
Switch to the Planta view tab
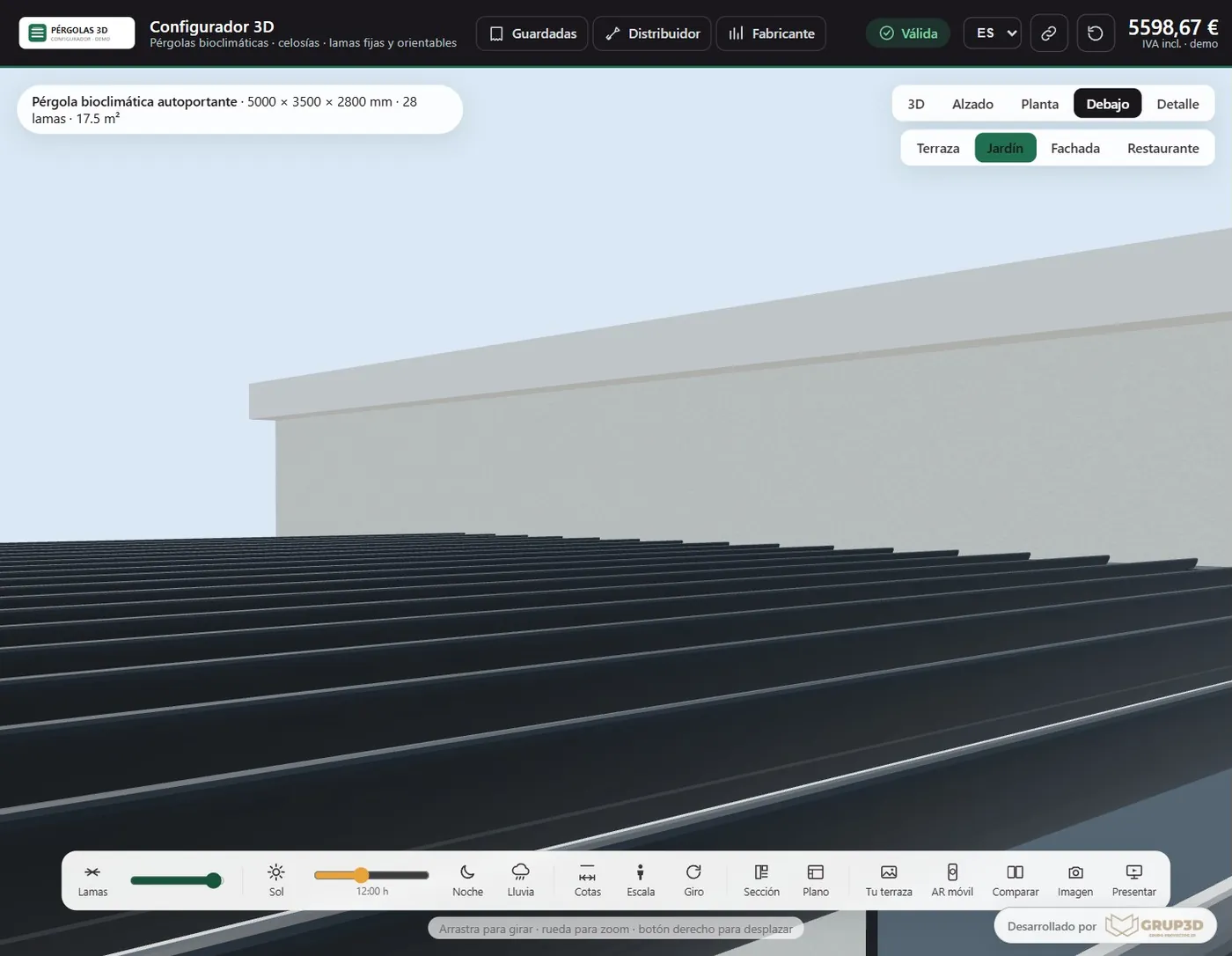click(1039, 104)
